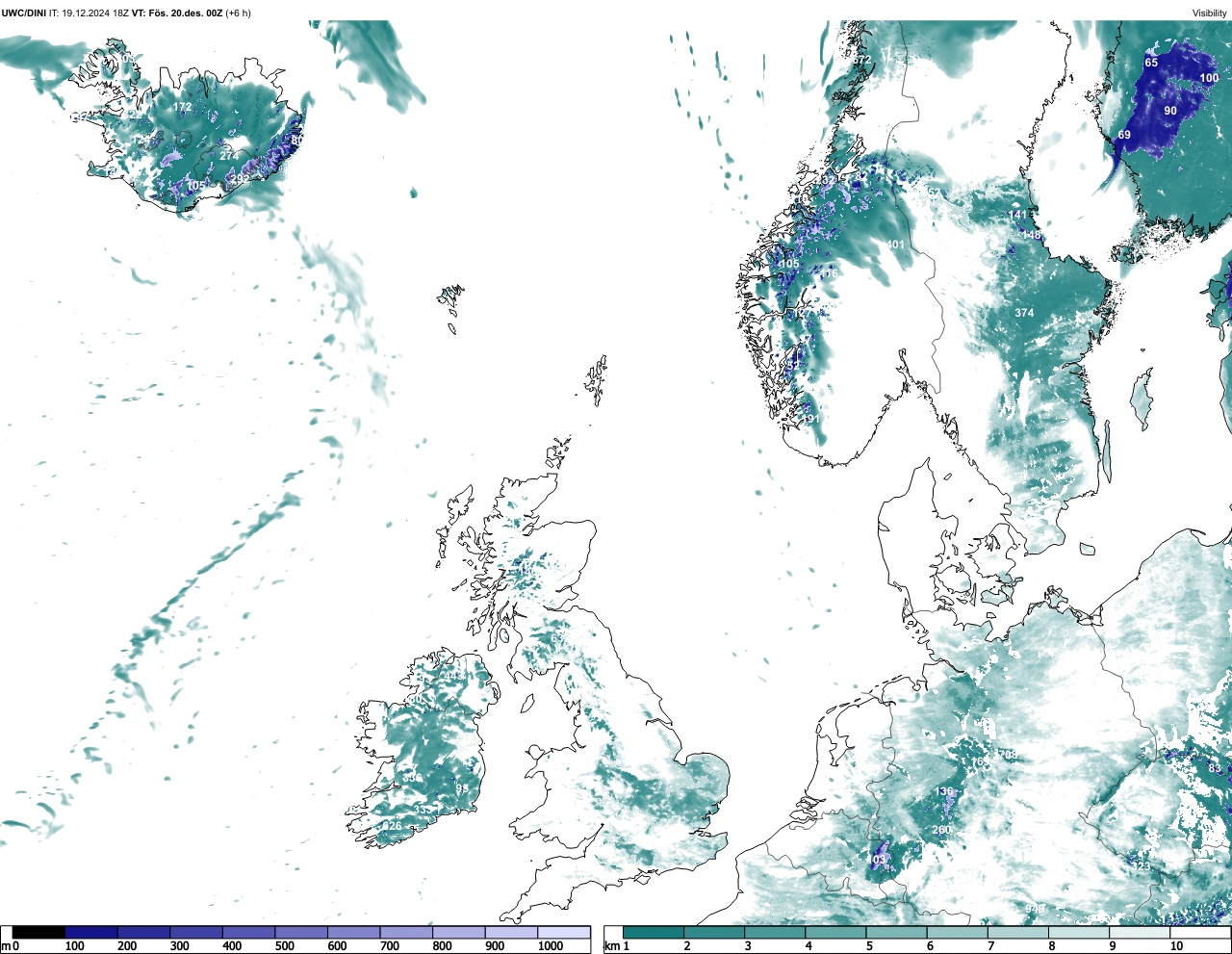Pick the 9–10 km palest legend swatch
This screenshot has width=1232, height=954.
tap(1141, 932)
